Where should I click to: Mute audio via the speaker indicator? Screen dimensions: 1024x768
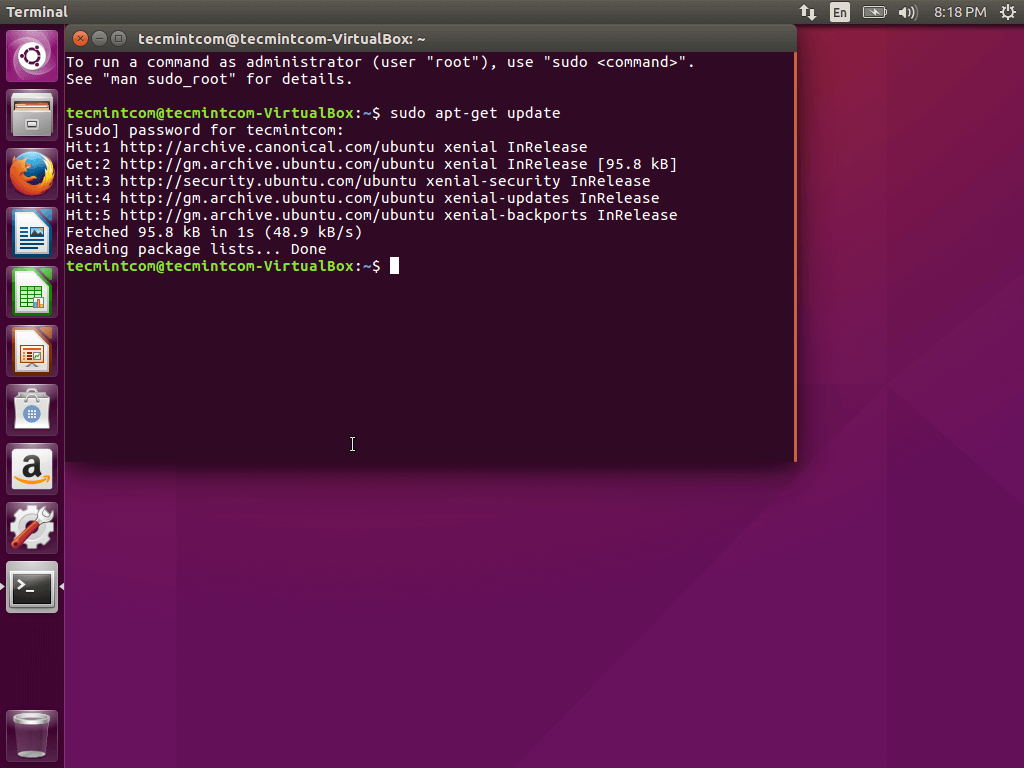pyautogui.click(x=906, y=12)
